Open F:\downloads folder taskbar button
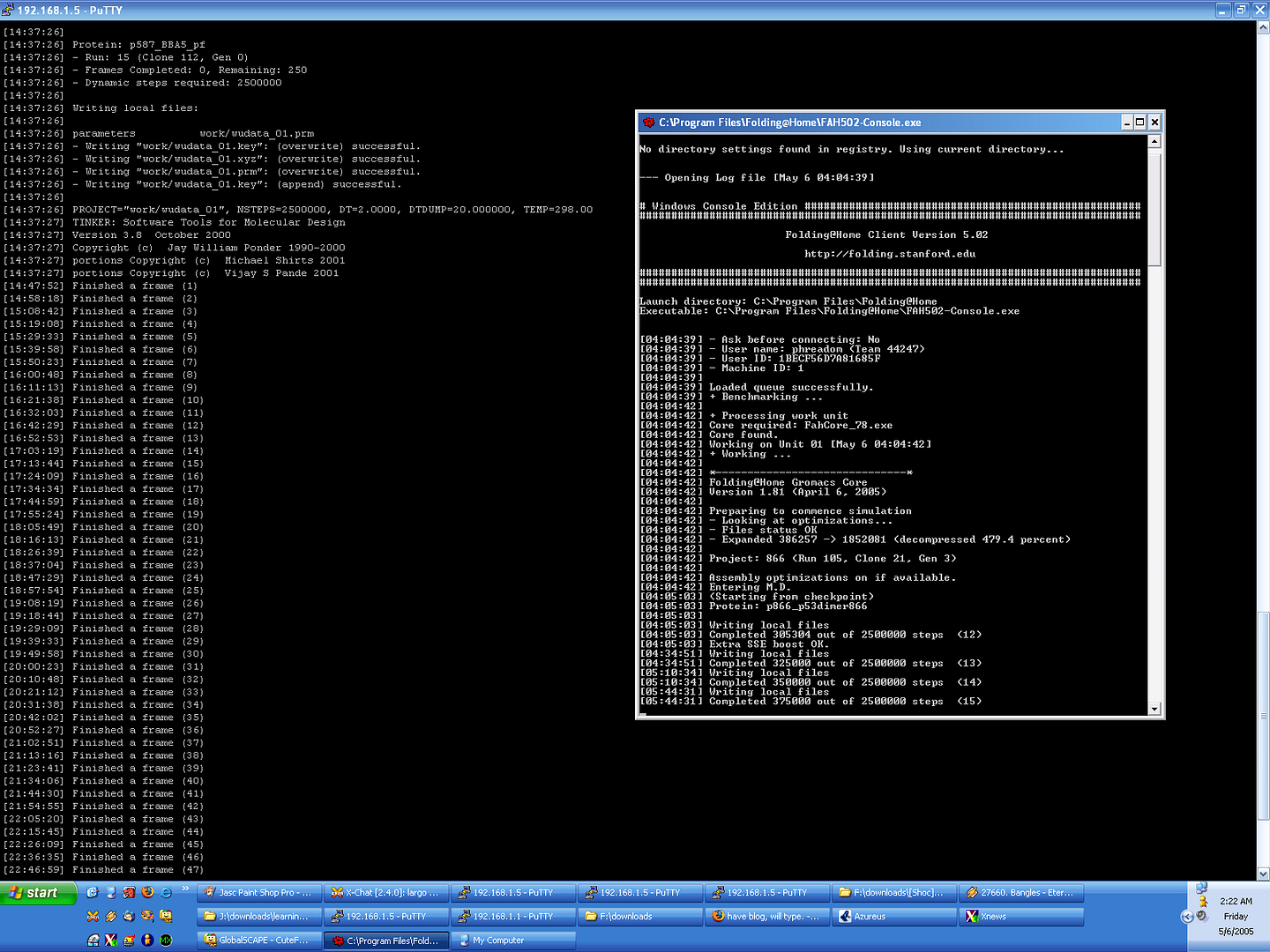Screen dimensions: 1270x952 (x=640, y=917)
